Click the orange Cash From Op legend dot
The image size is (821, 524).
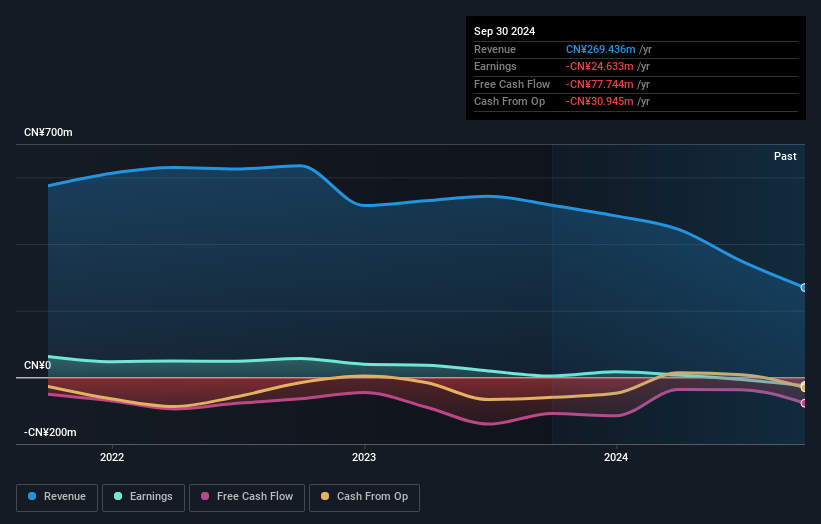pyautogui.click(x=325, y=496)
